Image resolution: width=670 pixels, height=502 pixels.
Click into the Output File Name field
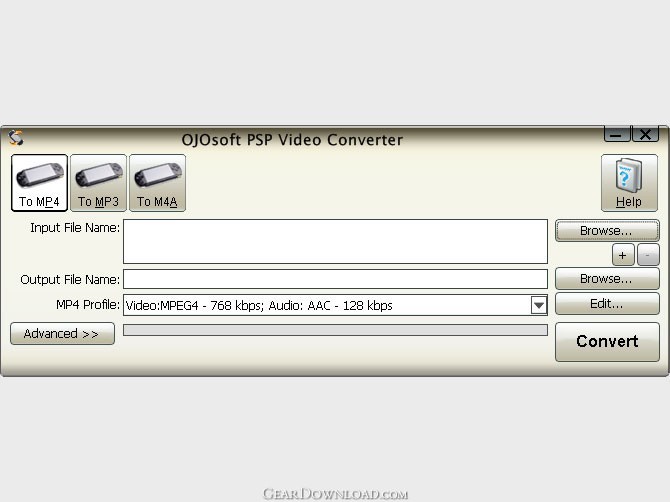pos(335,279)
